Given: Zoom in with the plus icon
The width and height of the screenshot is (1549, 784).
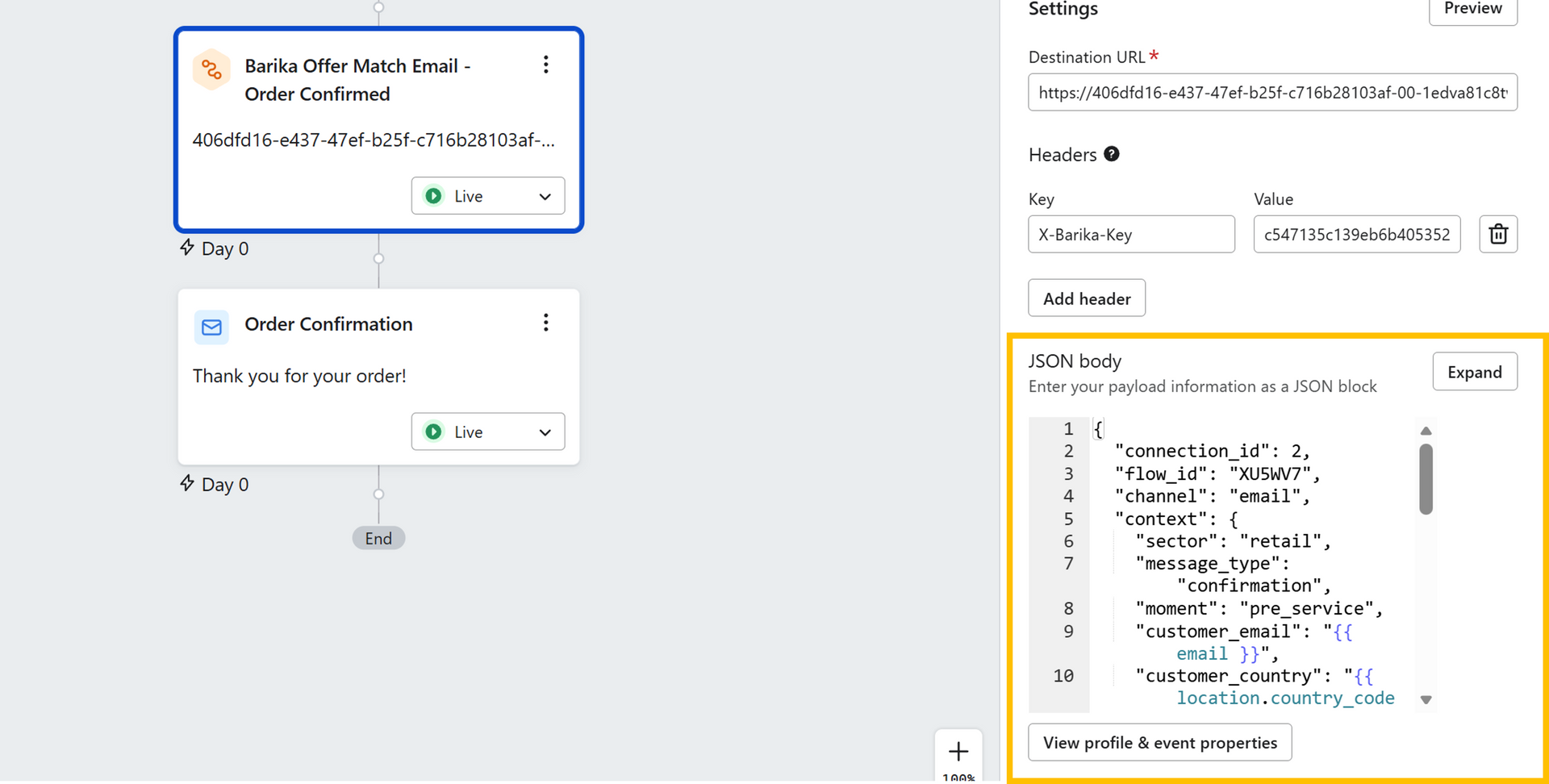Looking at the screenshot, I should point(958,752).
